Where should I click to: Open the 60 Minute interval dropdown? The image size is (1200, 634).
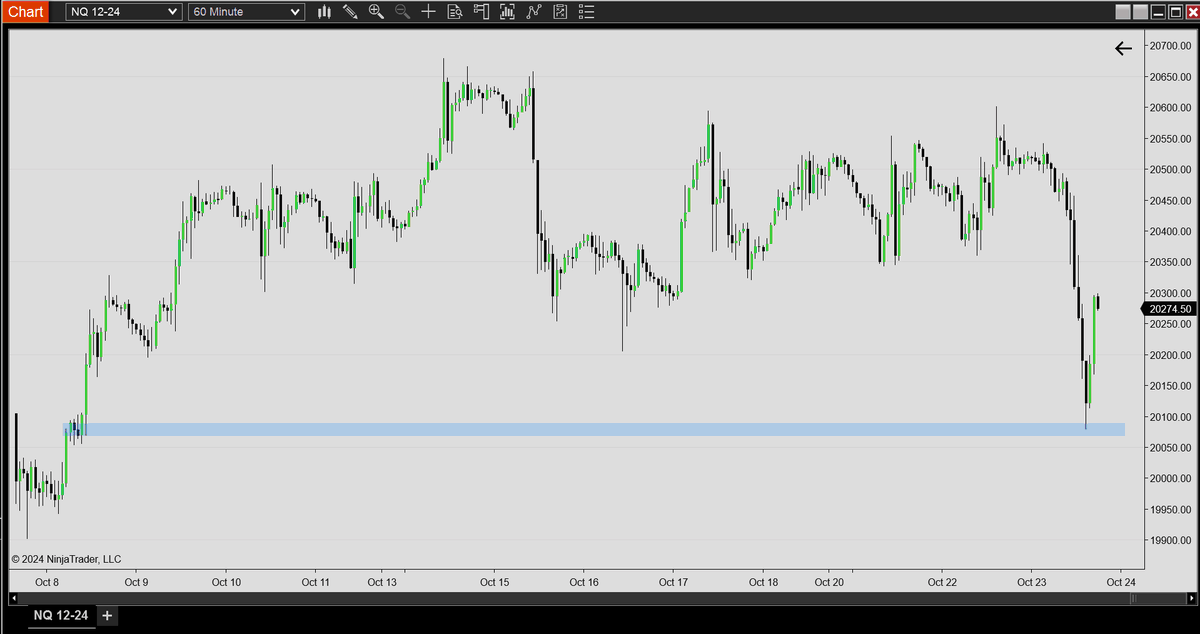[246, 12]
